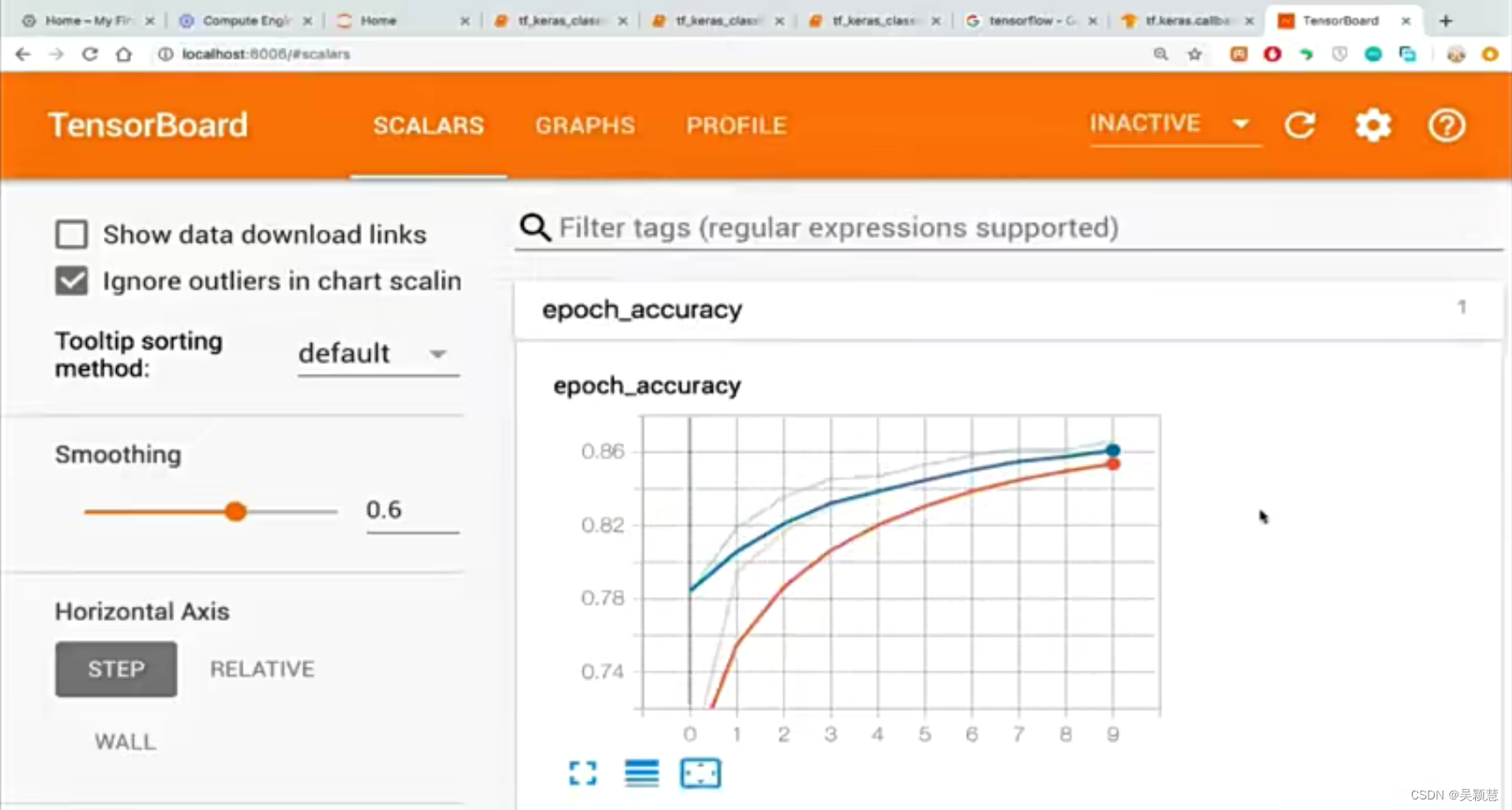Select the STEP horizontal axis button

(x=116, y=669)
